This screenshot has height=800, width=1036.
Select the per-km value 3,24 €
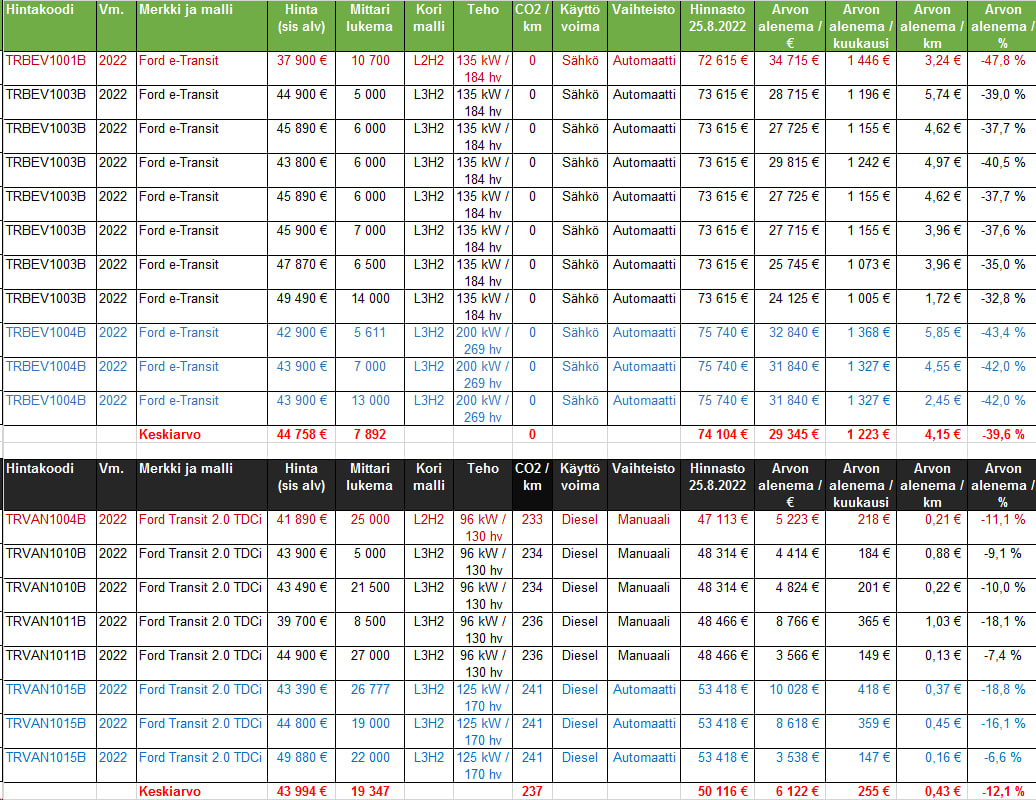(932, 68)
